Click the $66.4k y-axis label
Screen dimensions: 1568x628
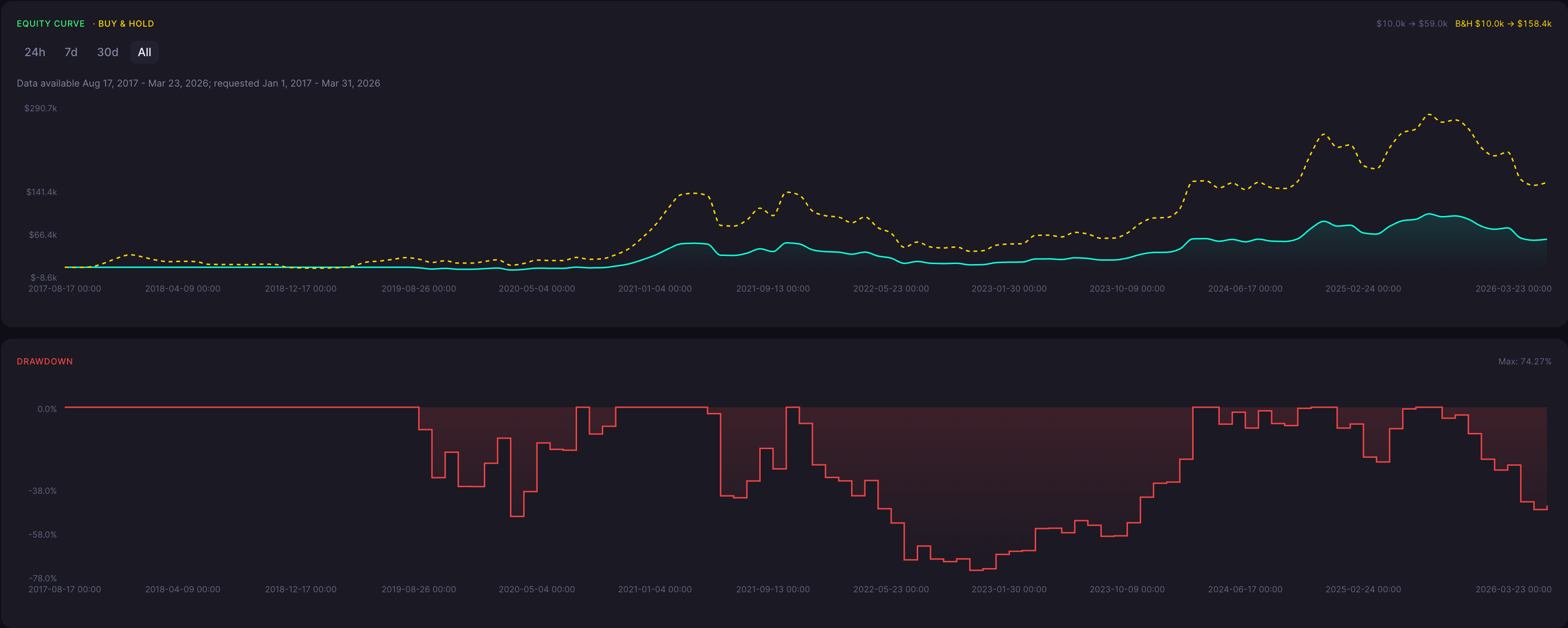[x=43, y=235]
